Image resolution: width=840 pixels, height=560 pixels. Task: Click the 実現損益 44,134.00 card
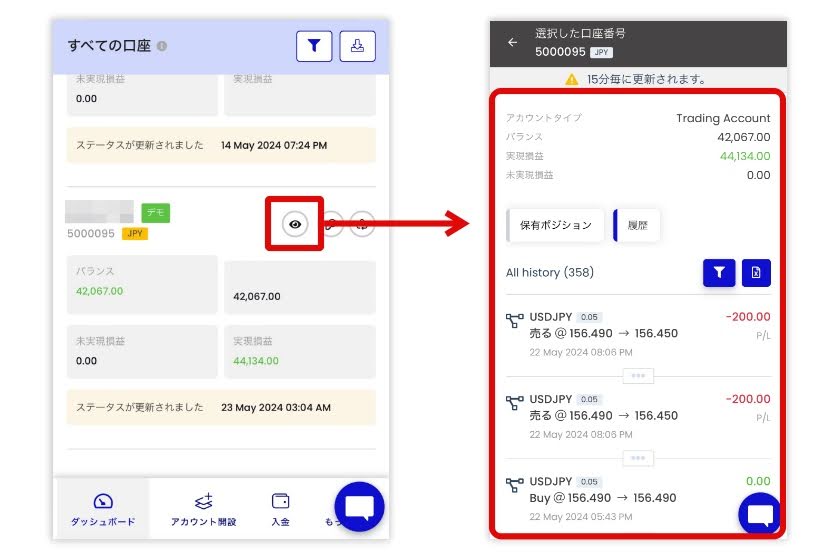point(299,352)
